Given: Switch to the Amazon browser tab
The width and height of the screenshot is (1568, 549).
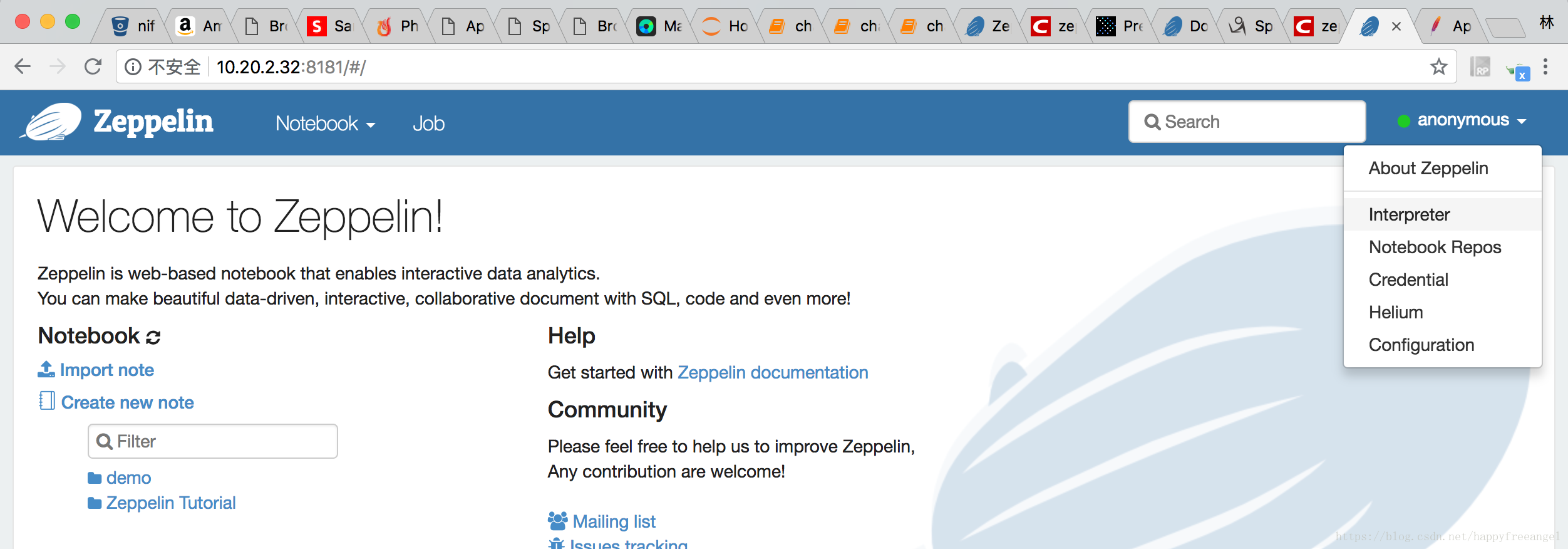Looking at the screenshot, I should click(199, 26).
